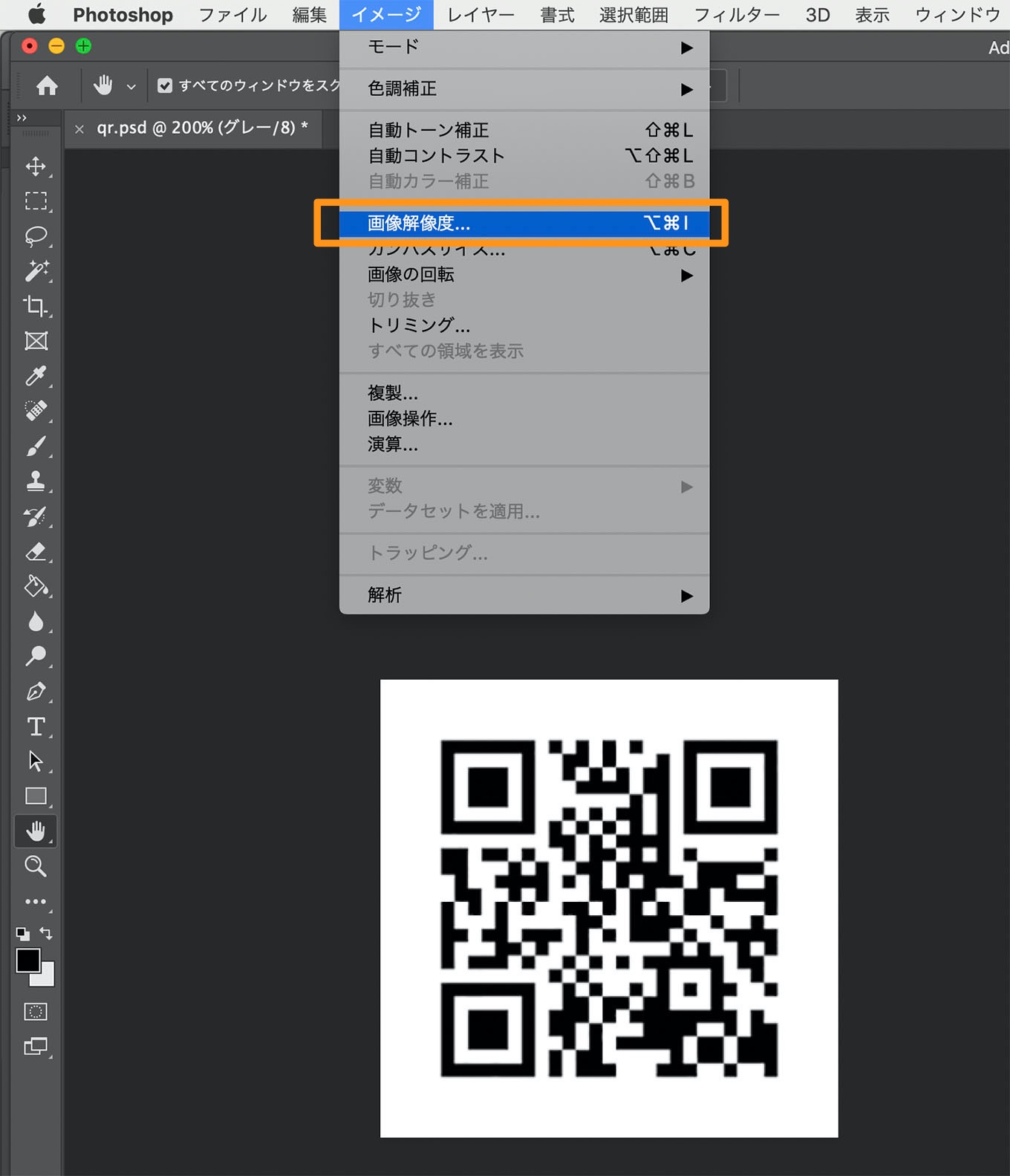Viewport: 1010px width, 1176px height.
Task: Toggle Quick Mask mode
Action: (x=36, y=1011)
